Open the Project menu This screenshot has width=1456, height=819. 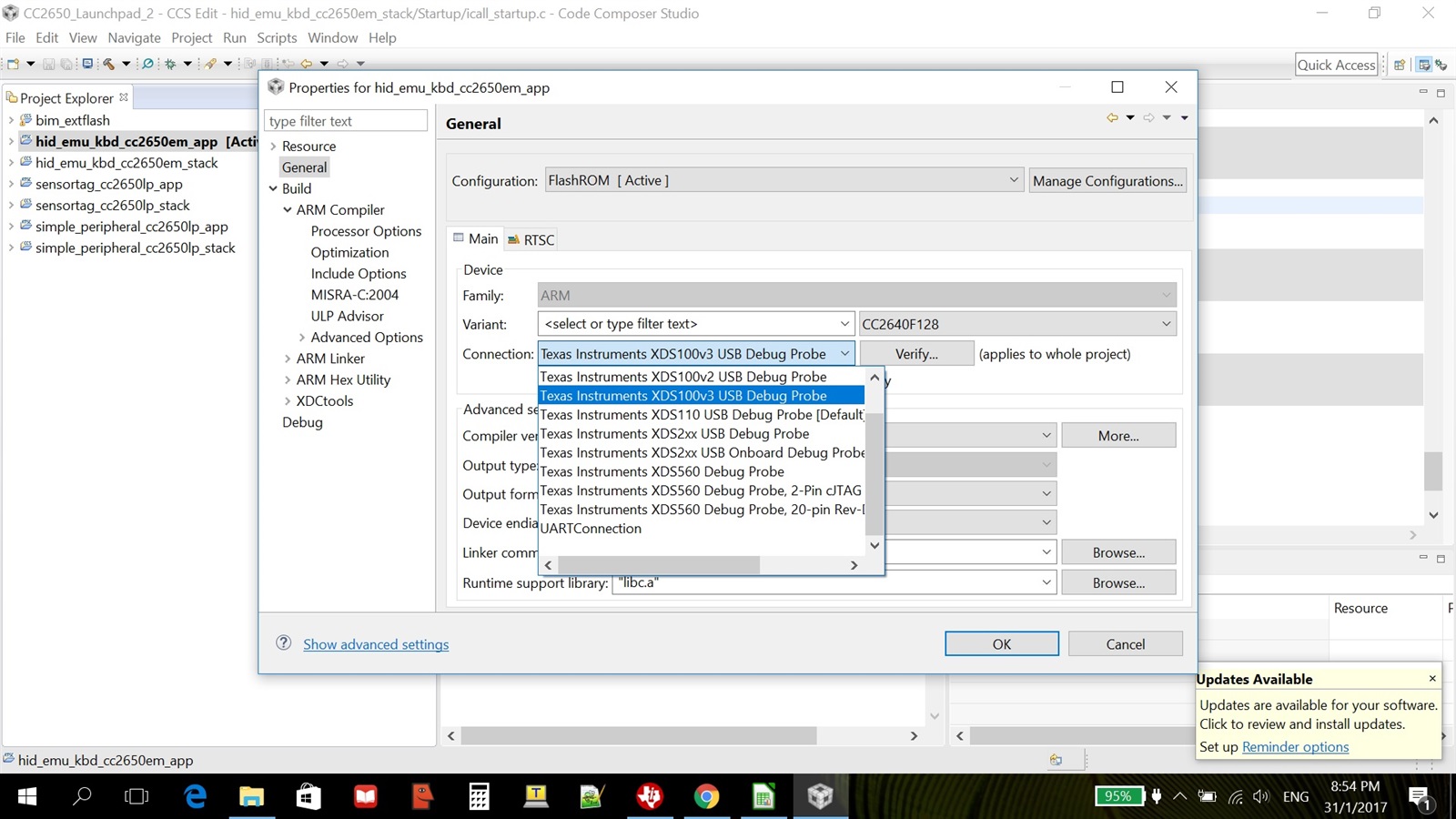click(x=191, y=37)
